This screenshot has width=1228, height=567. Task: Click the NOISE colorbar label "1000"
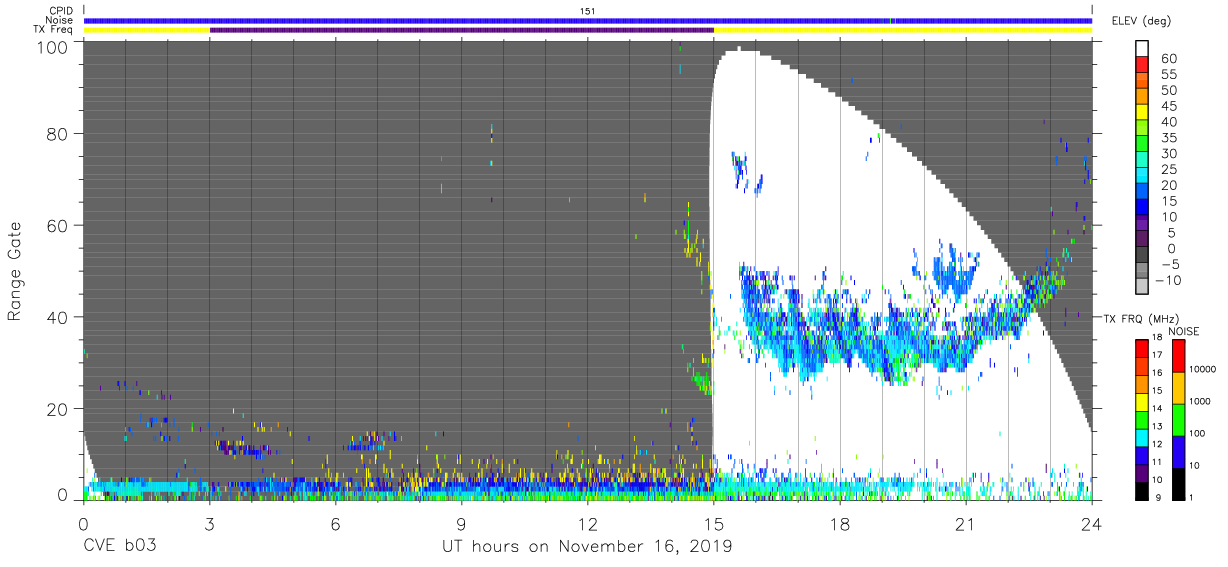click(x=1200, y=403)
